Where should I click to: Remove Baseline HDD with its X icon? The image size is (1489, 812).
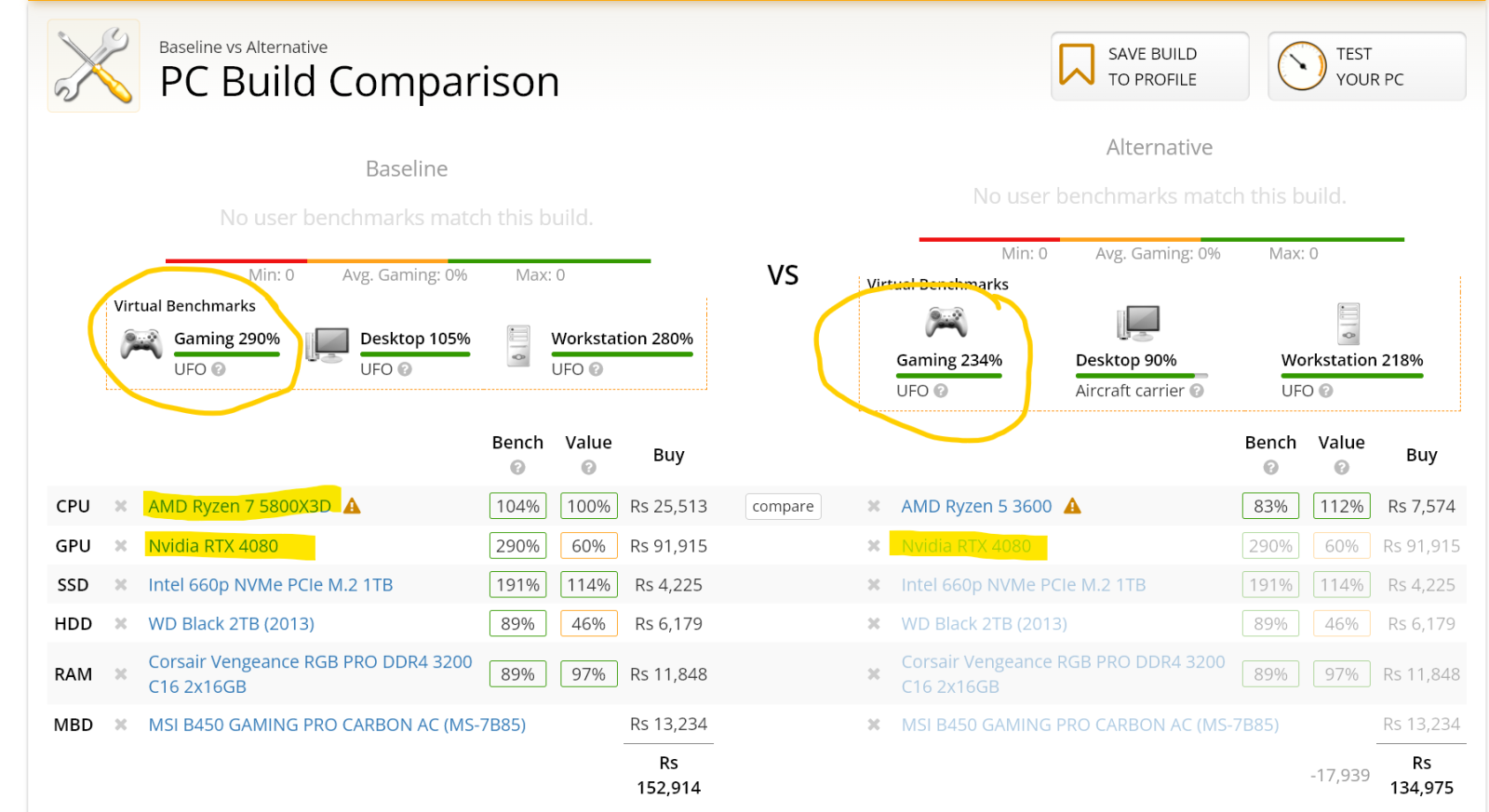(120, 624)
